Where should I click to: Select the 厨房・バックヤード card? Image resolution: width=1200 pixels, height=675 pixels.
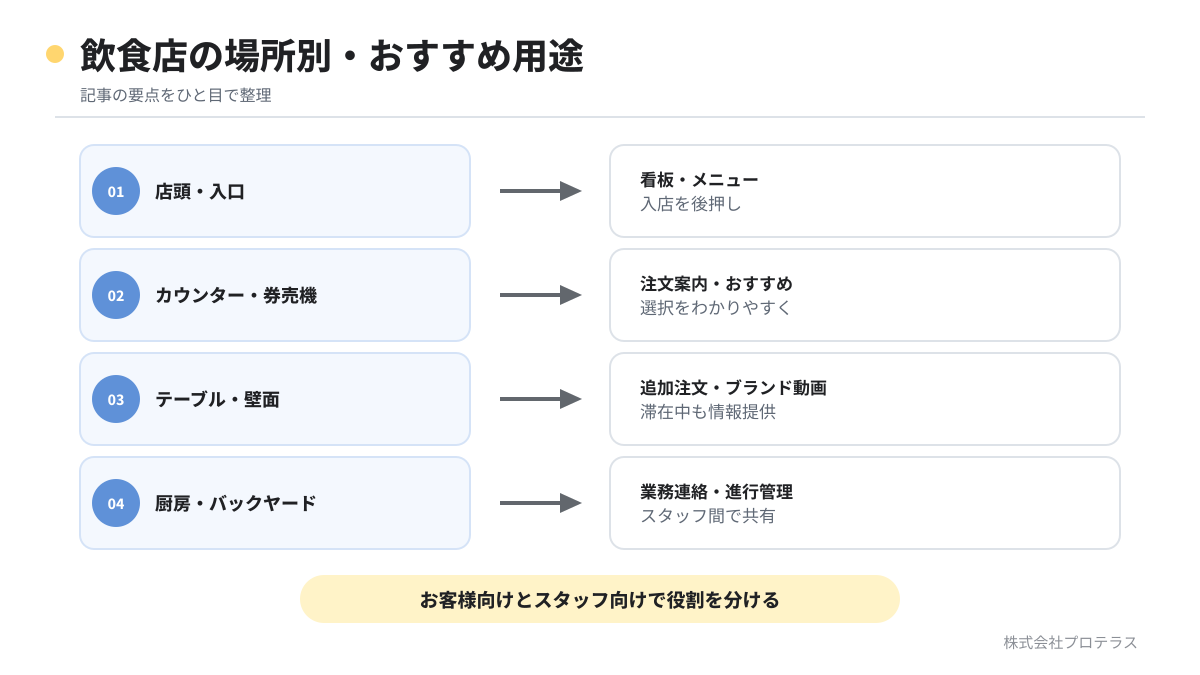pyautogui.click(x=275, y=503)
